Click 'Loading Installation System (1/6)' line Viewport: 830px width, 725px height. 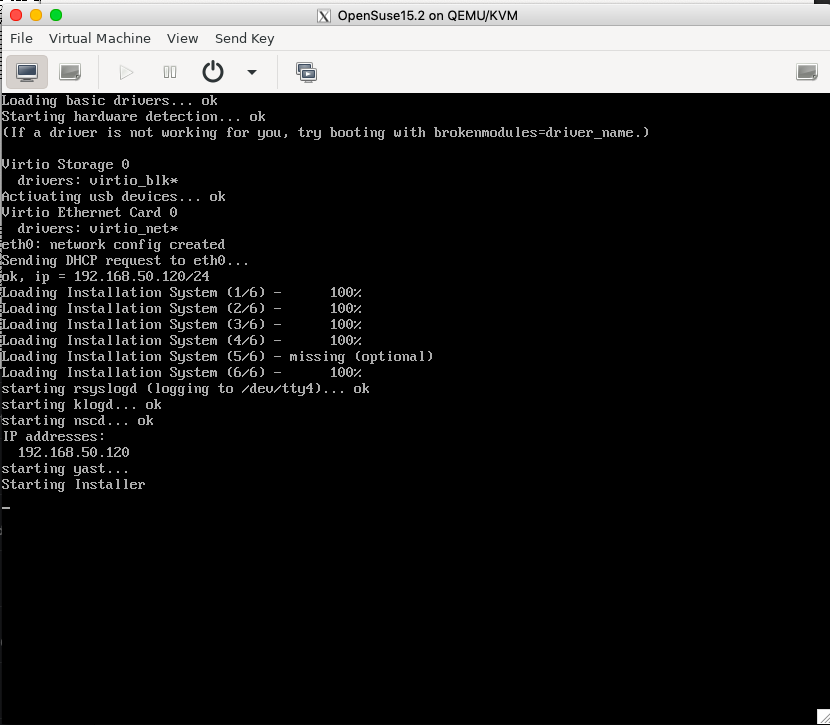(182, 293)
